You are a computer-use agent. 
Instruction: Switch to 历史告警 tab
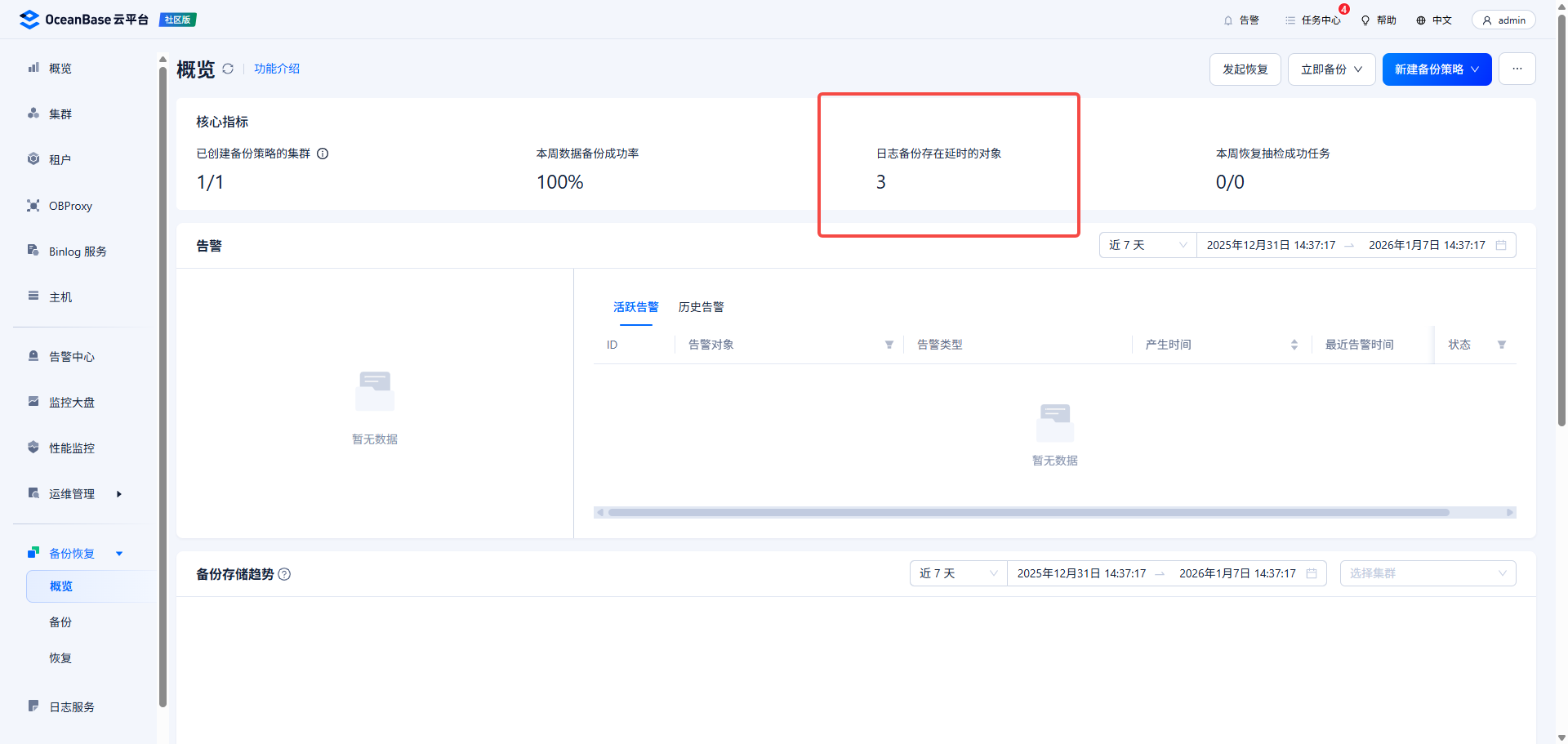[x=701, y=307]
